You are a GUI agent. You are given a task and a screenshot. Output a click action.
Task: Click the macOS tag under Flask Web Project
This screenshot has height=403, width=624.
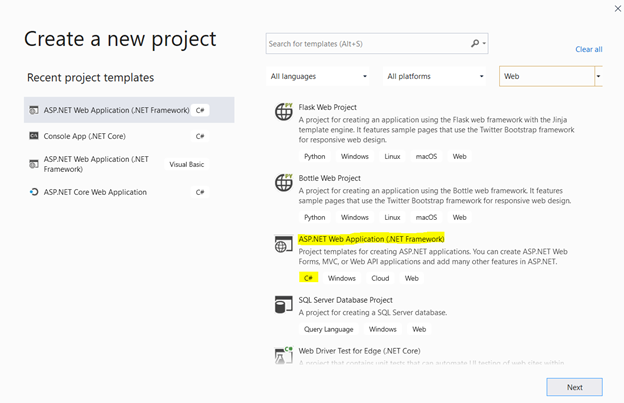(426, 156)
